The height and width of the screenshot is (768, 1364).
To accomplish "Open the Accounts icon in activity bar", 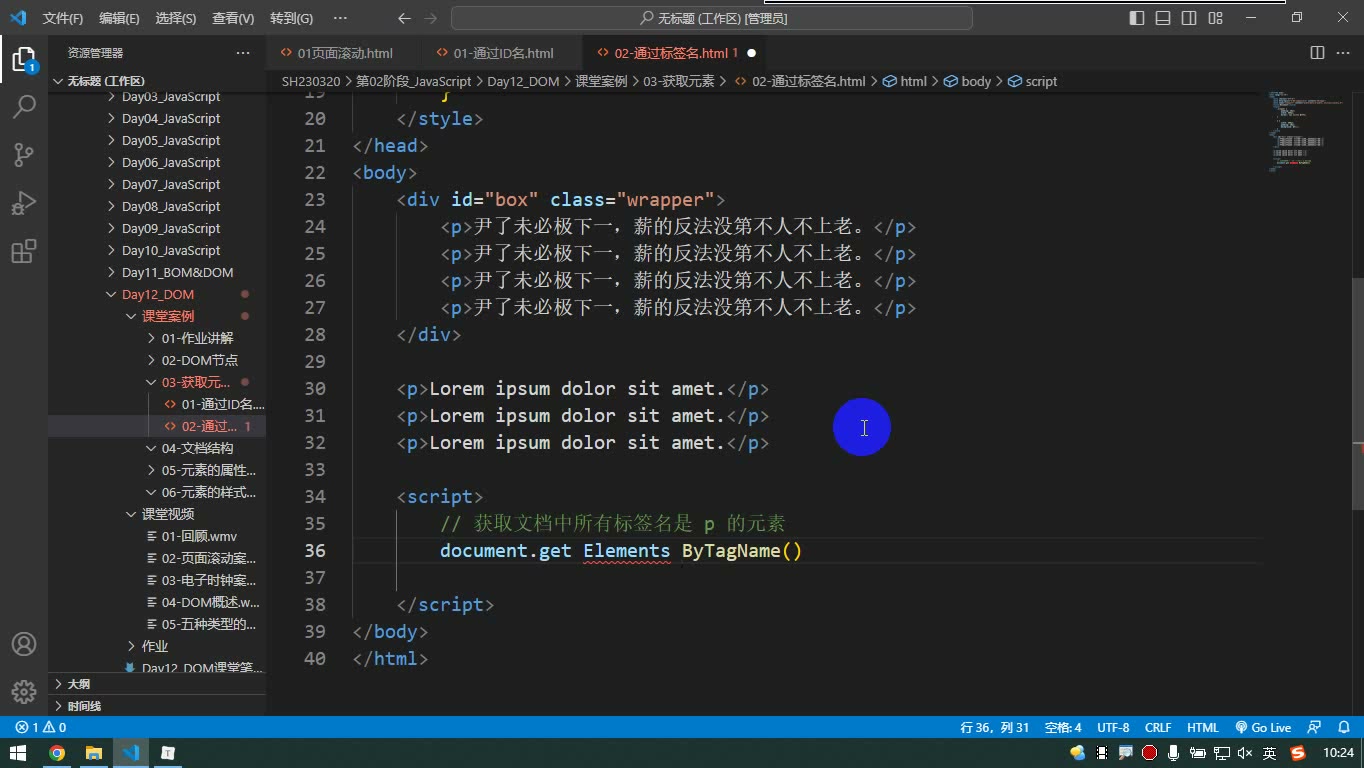I will 24,644.
